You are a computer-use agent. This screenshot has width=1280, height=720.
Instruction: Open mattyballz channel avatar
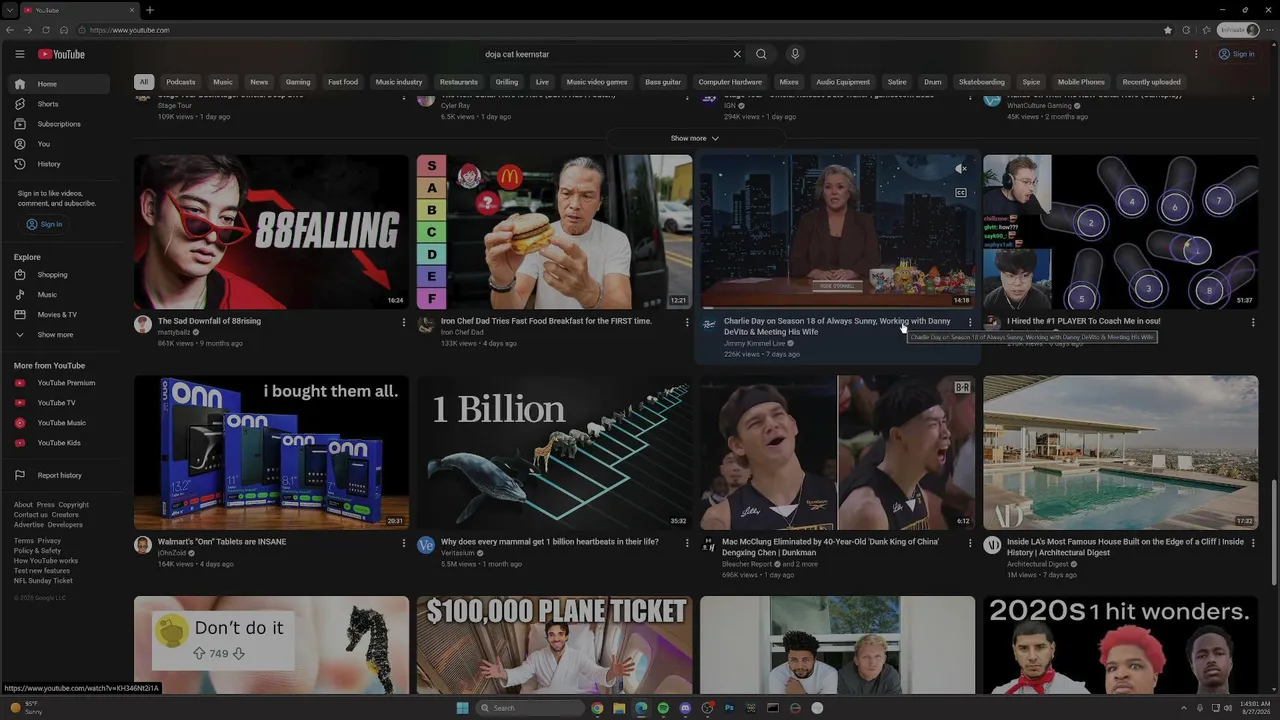click(x=143, y=325)
